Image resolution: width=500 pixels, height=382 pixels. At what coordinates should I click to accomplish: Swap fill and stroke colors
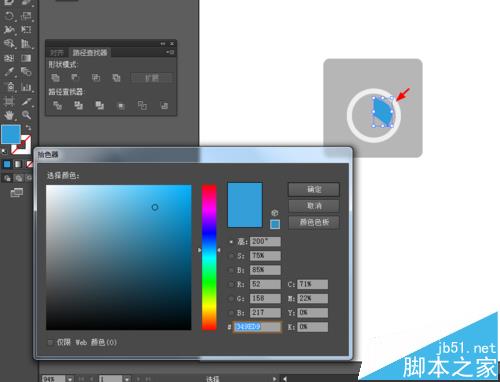[28, 128]
